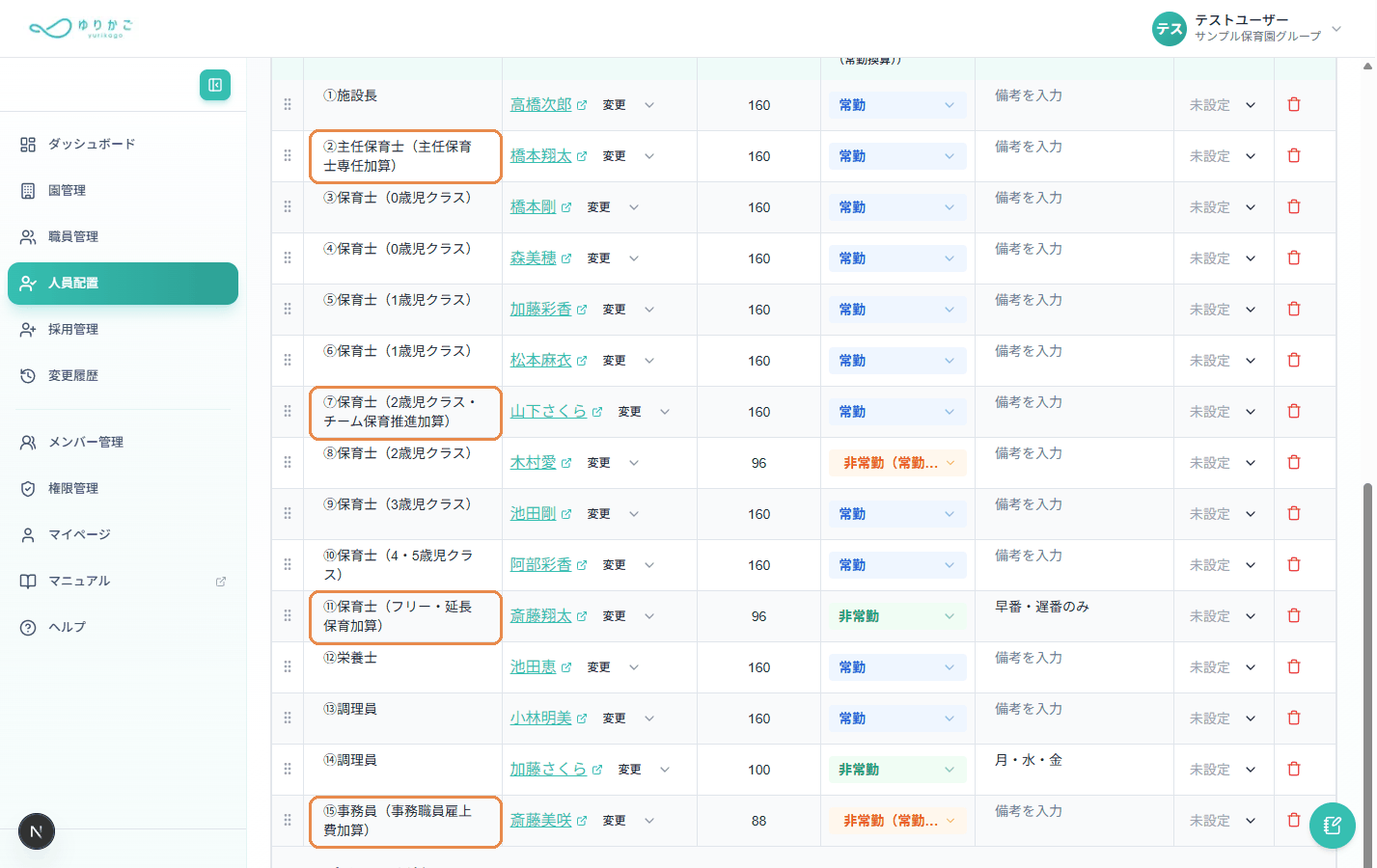
Task: Open external link icon beside 木村愛
Action: (x=566, y=463)
